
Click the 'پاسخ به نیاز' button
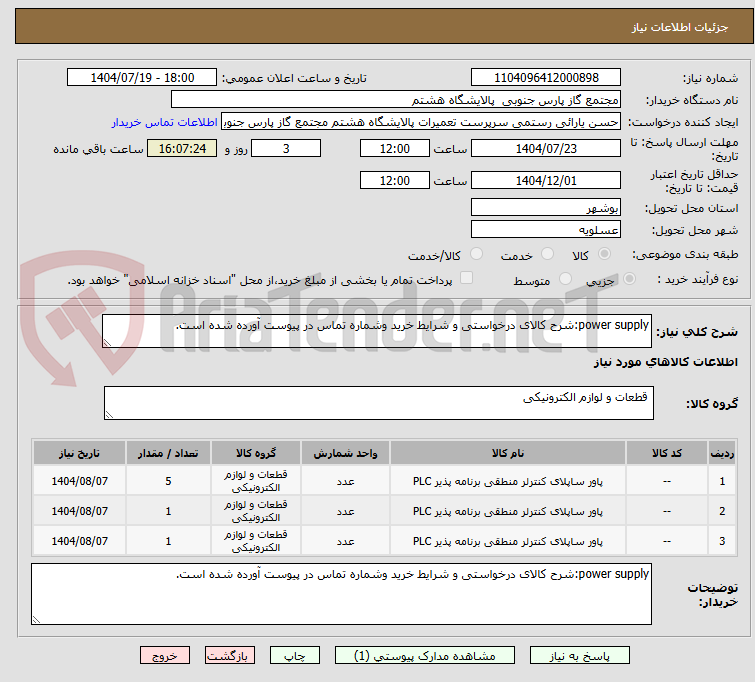point(587,656)
